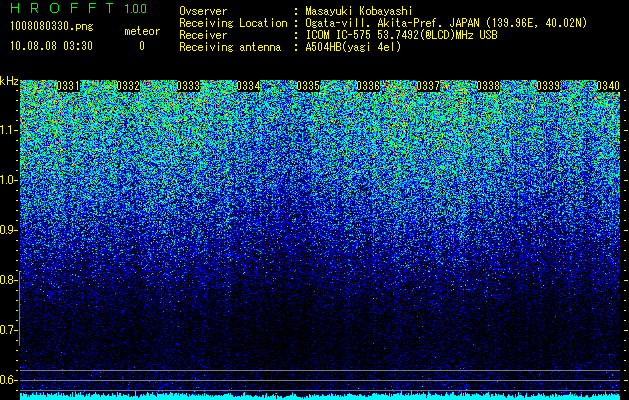Click the 0.8 kHz axis label
This screenshot has width=629, height=400.
point(8,280)
